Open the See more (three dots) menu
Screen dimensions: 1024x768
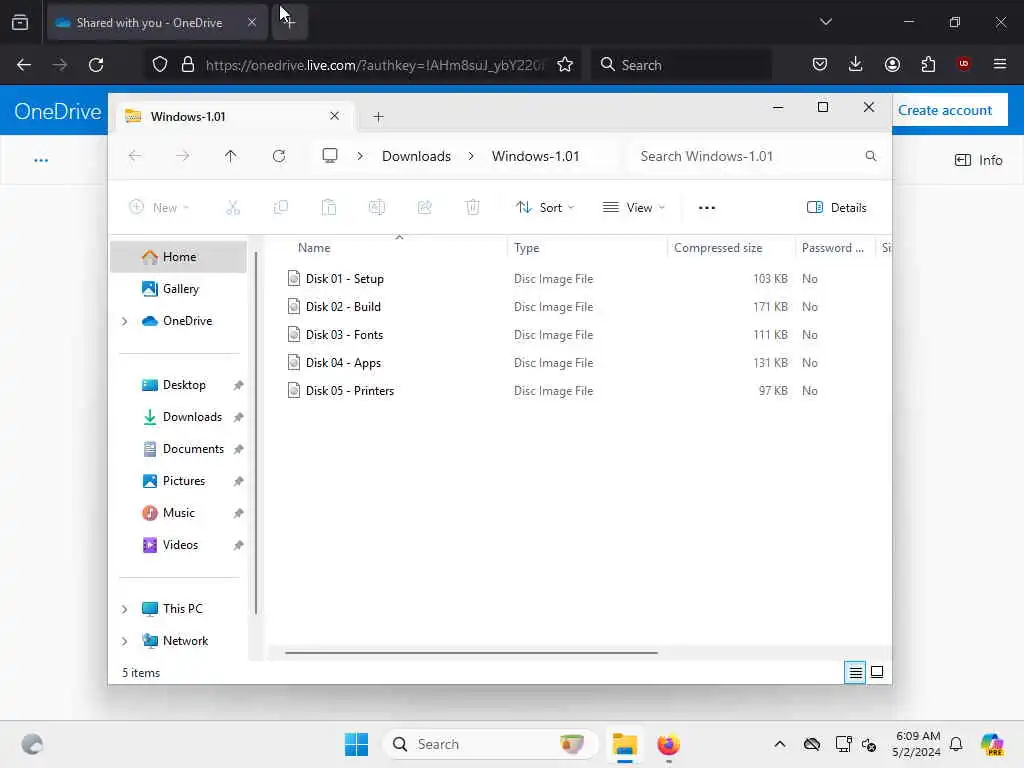[707, 208]
